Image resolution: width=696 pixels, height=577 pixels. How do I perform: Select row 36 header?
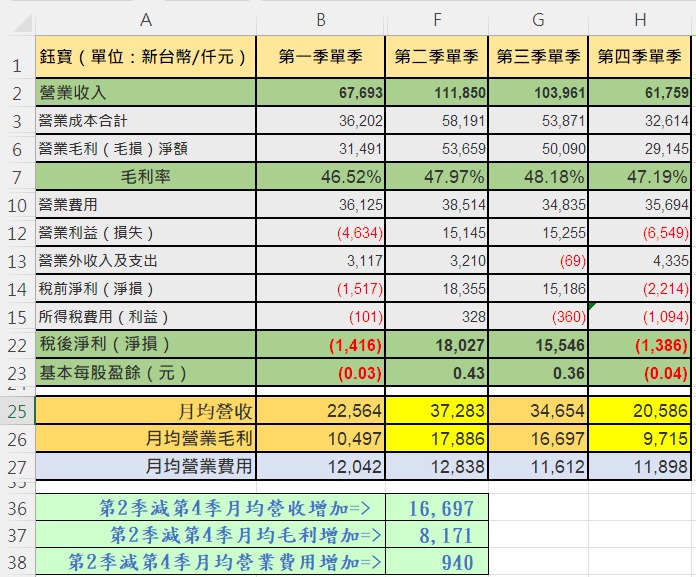pos(17,508)
